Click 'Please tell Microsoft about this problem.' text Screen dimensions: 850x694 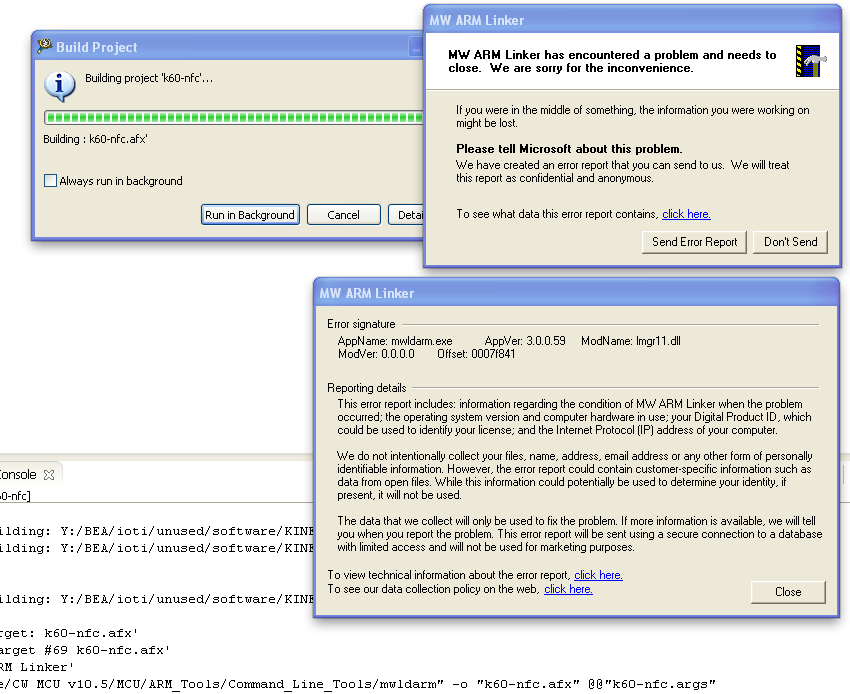point(569,149)
